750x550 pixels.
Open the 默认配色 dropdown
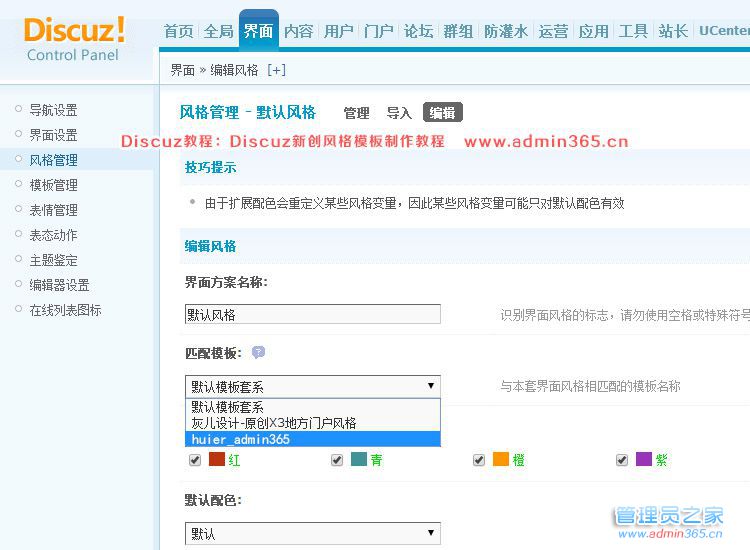point(313,533)
